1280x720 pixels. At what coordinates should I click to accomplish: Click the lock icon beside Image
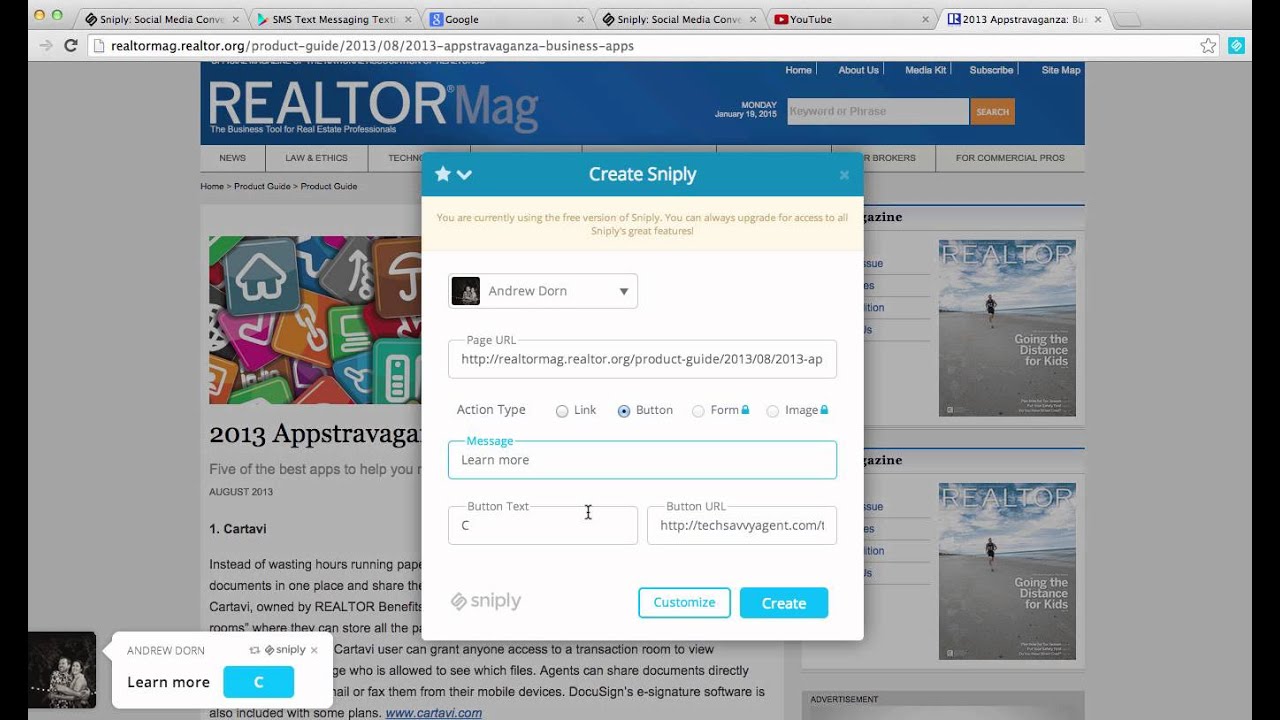[x=824, y=410]
